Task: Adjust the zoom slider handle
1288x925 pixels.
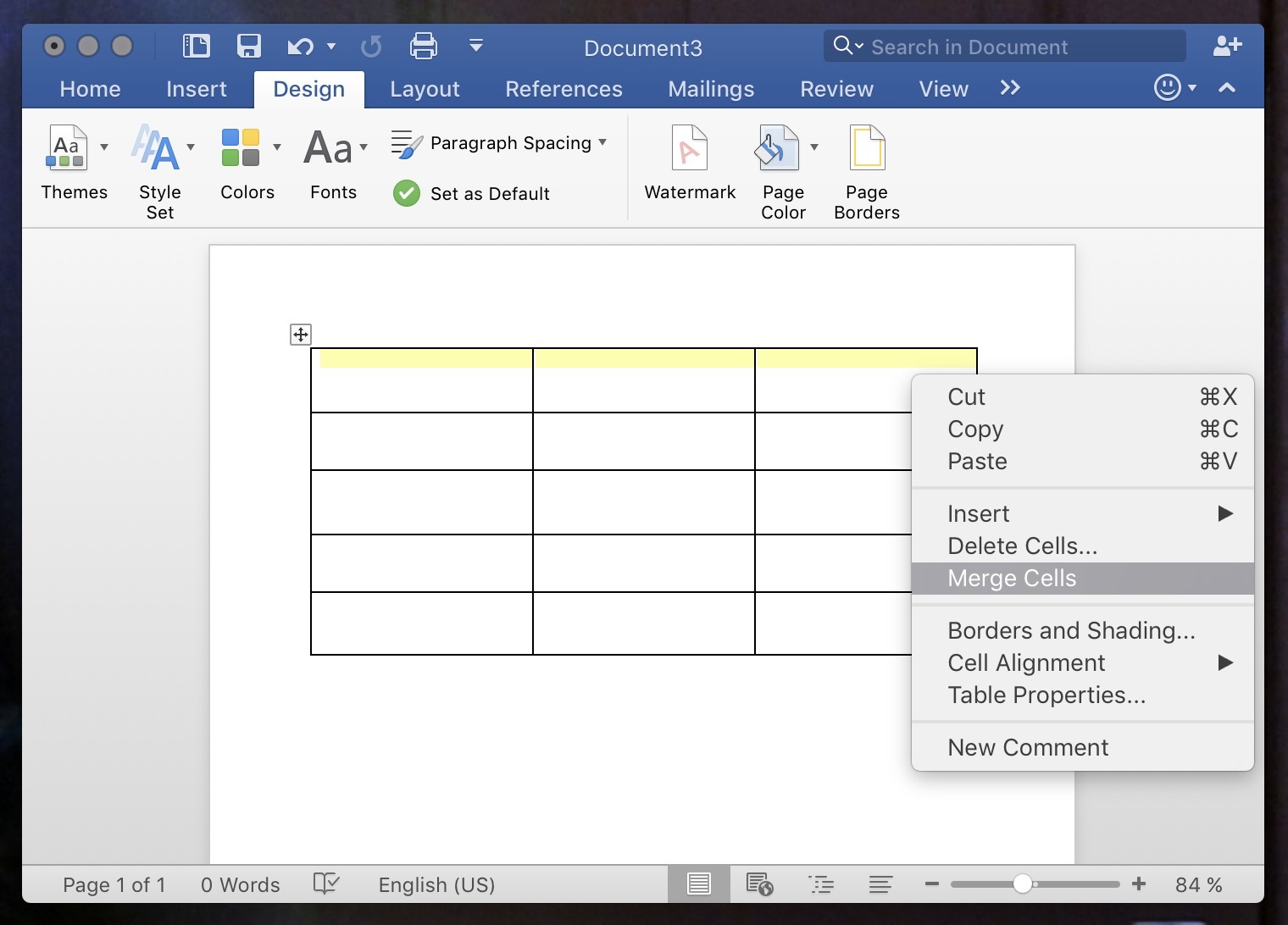Action: pyautogui.click(x=1023, y=884)
